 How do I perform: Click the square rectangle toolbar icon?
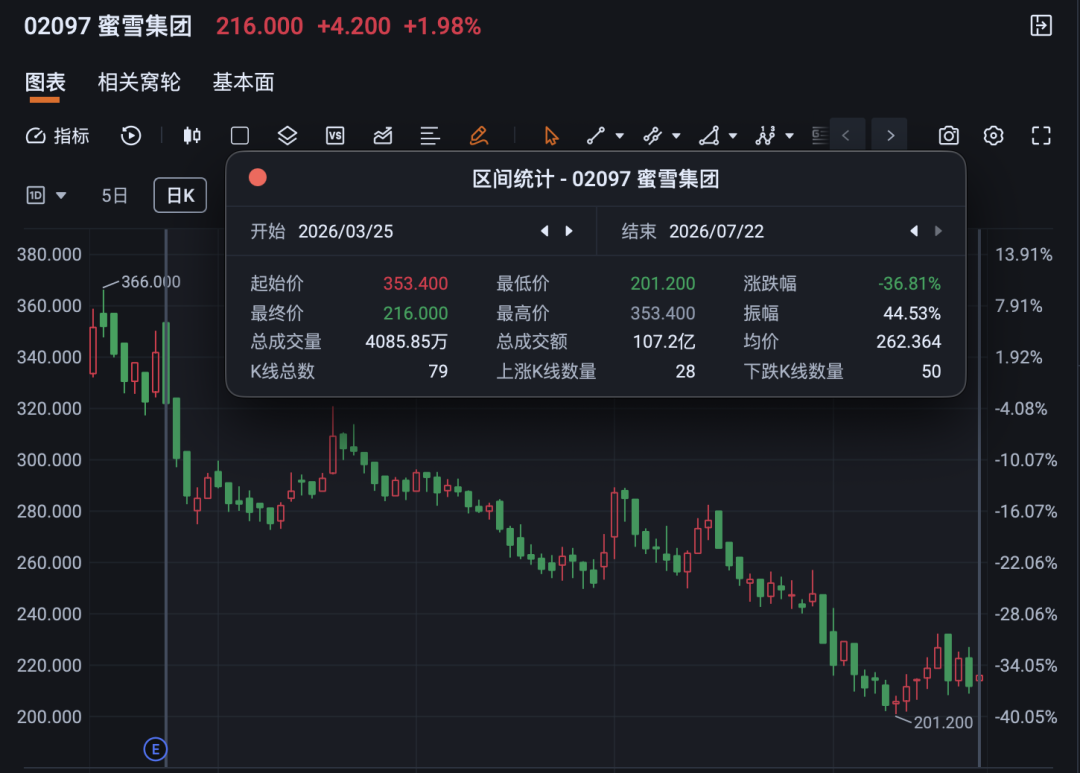pos(240,136)
